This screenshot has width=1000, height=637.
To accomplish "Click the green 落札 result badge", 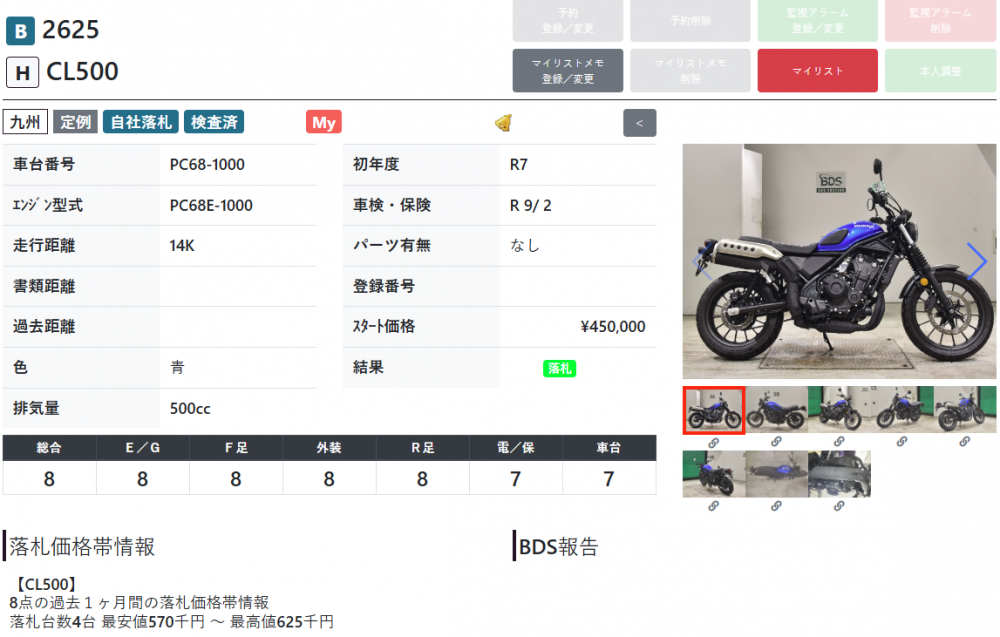I will [x=559, y=368].
